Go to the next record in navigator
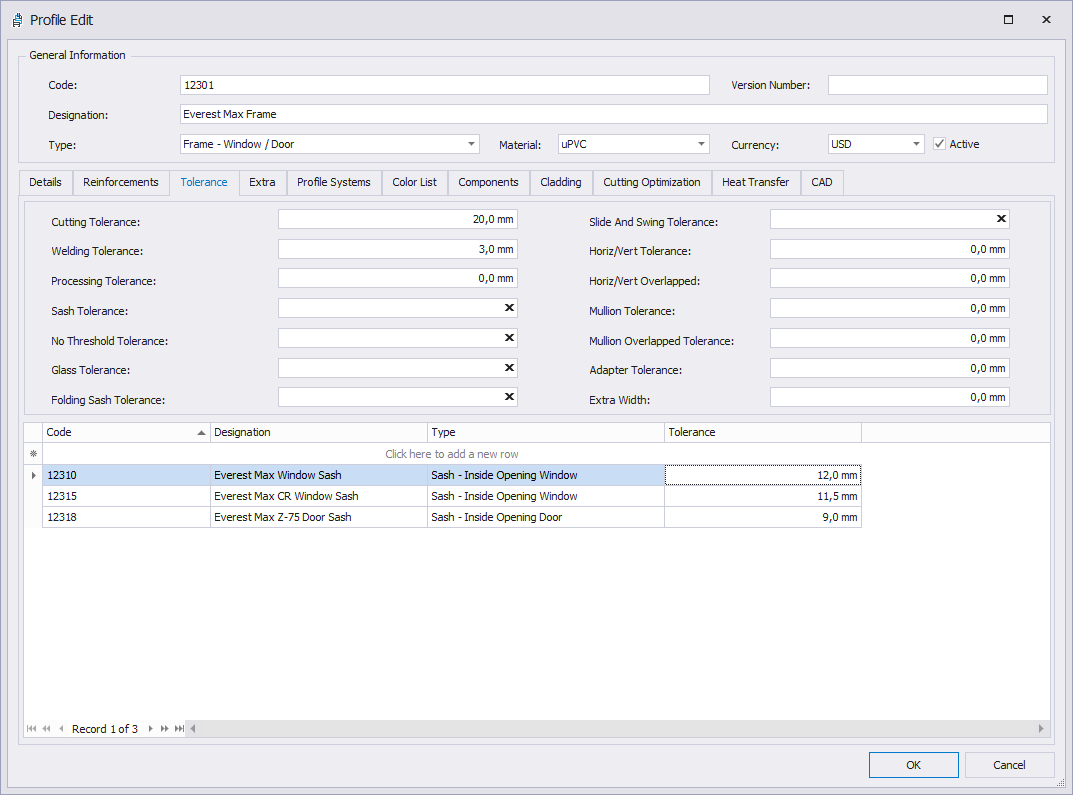This screenshot has height=795, width=1073. [x=151, y=729]
